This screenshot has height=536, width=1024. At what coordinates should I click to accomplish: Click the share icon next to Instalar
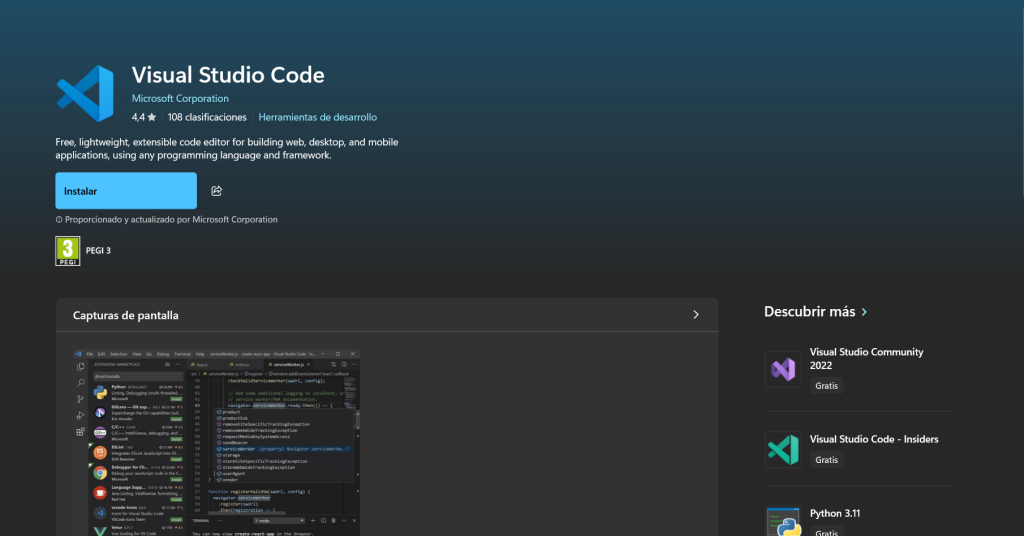pyautogui.click(x=216, y=191)
